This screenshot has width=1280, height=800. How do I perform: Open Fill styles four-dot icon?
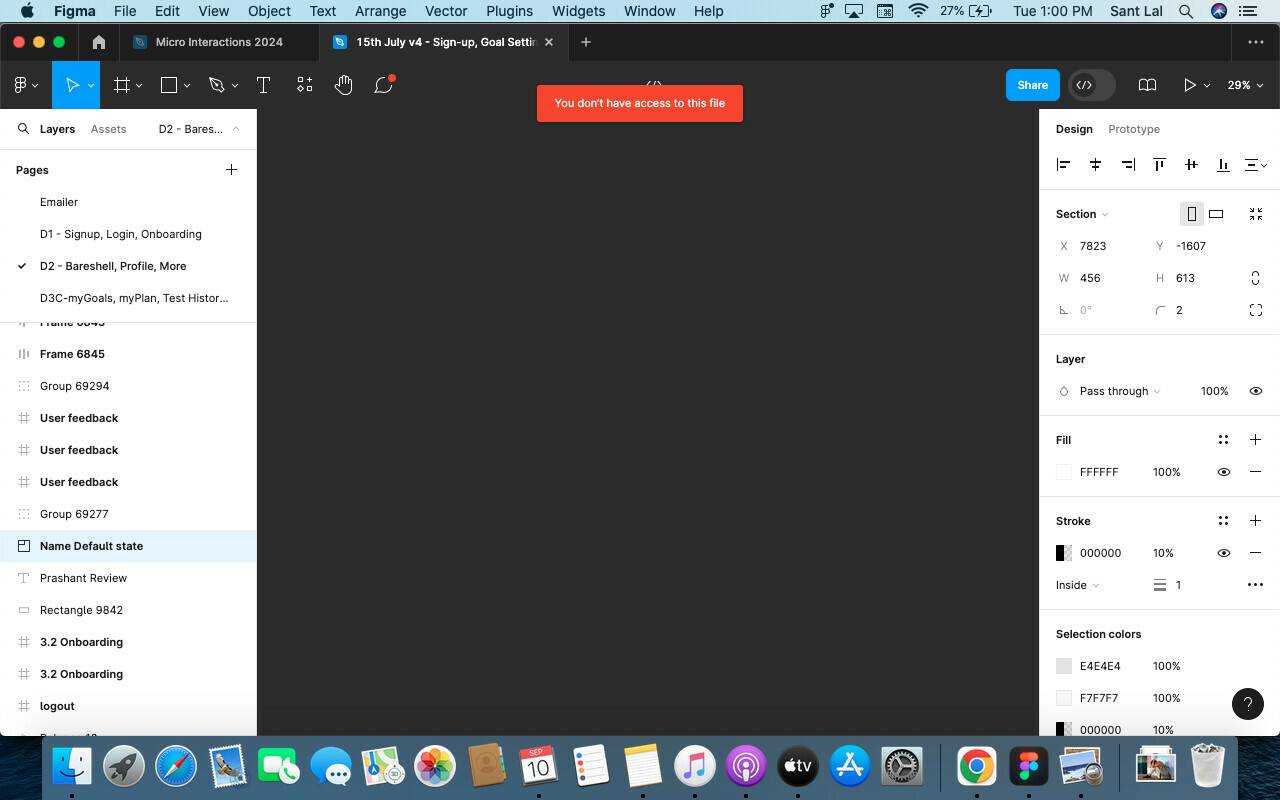(1223, 440)
